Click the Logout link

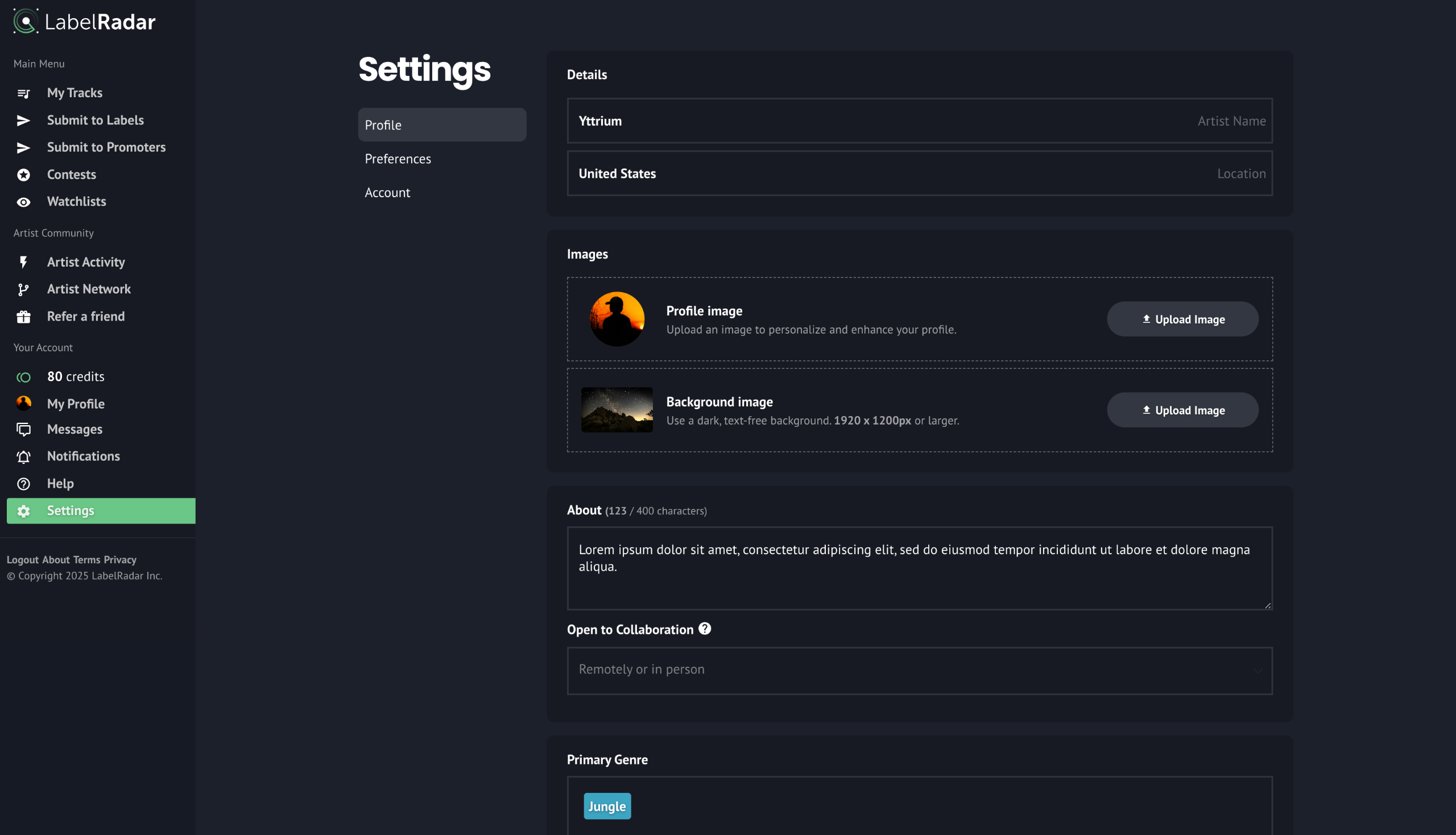coord(22,560)
